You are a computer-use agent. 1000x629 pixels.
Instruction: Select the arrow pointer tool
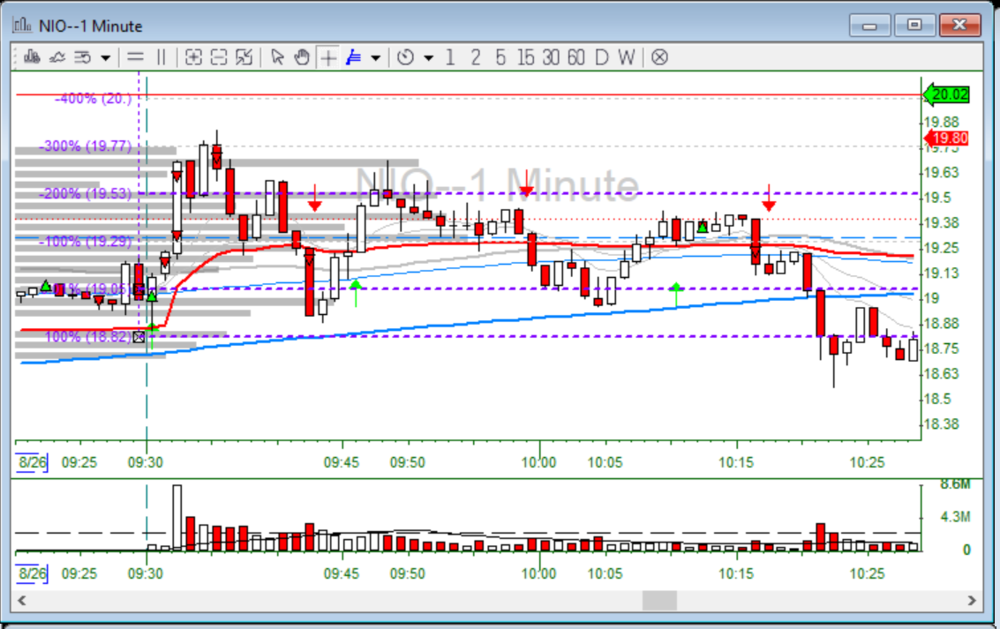(278, 57)
